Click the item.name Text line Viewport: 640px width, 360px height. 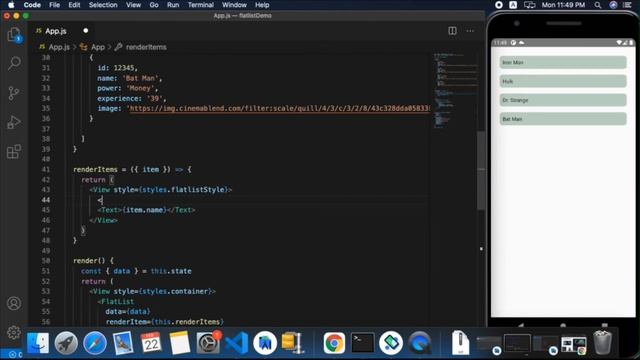pos(146,210)
